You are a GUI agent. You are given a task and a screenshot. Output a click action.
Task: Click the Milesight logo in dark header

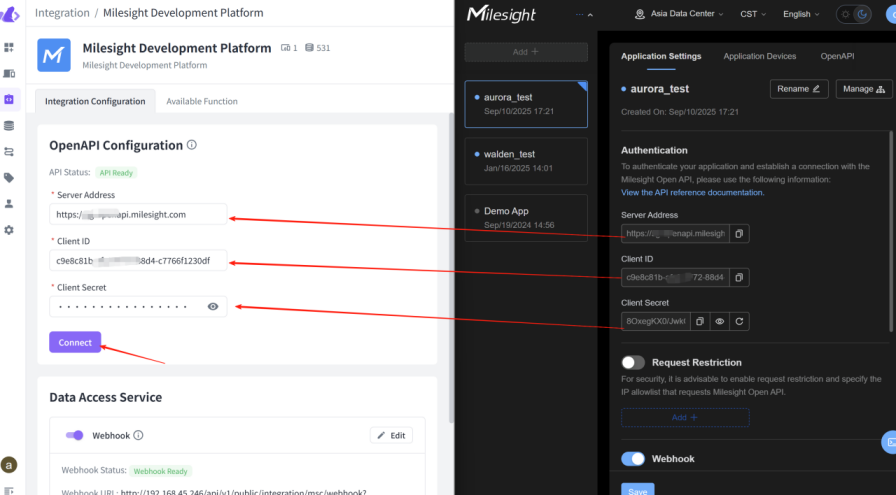click(501, 14)
